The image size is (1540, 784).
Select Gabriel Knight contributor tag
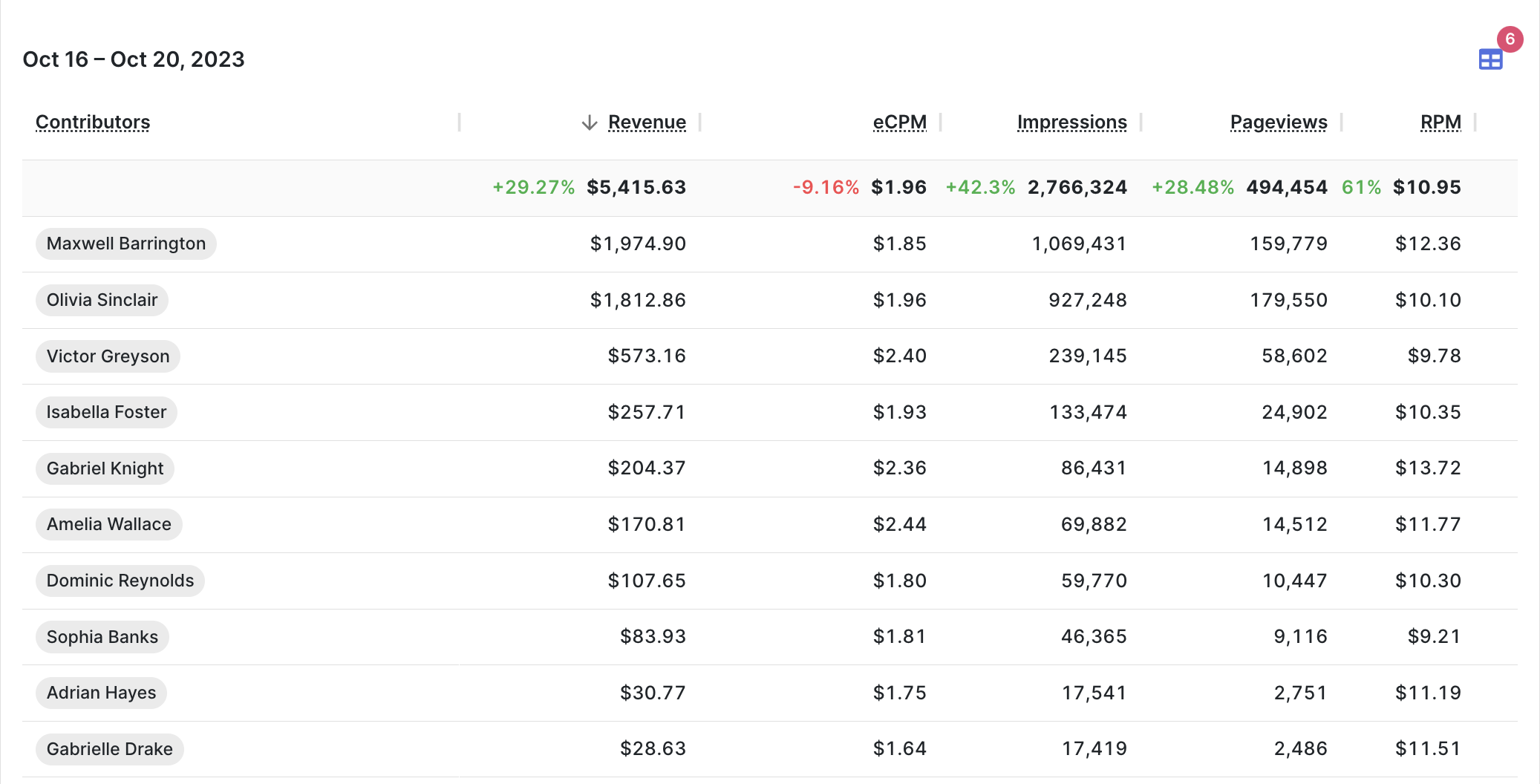coord(105,468)
